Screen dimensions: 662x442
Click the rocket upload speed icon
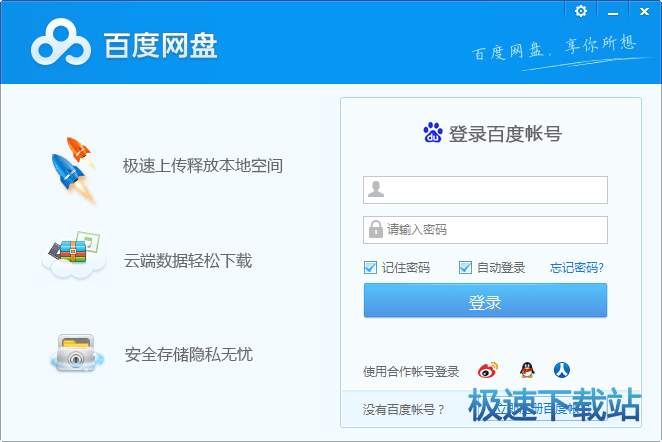[75, 170]
